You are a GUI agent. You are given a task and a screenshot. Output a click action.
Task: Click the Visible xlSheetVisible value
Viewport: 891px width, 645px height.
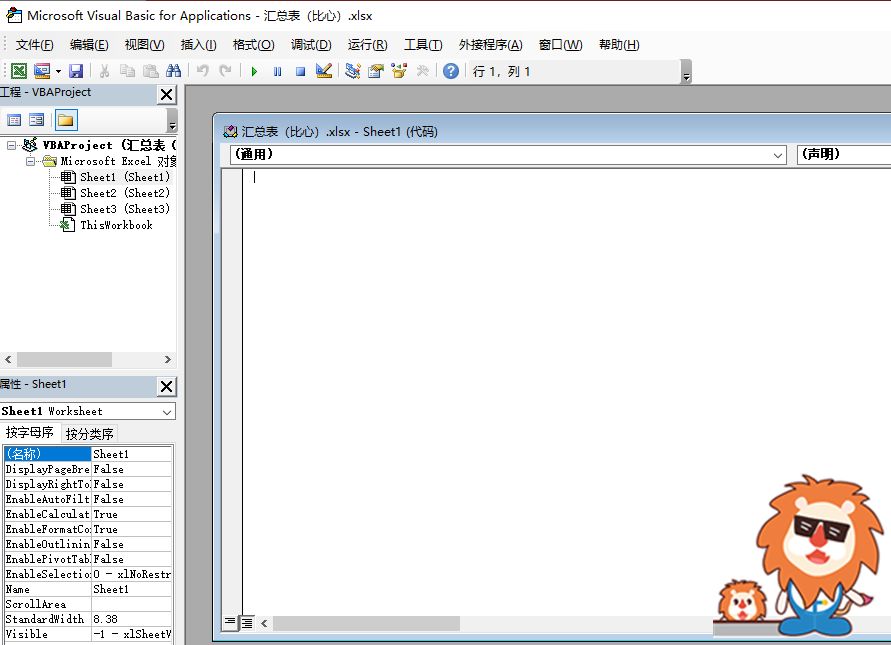[x=131, y=634]
